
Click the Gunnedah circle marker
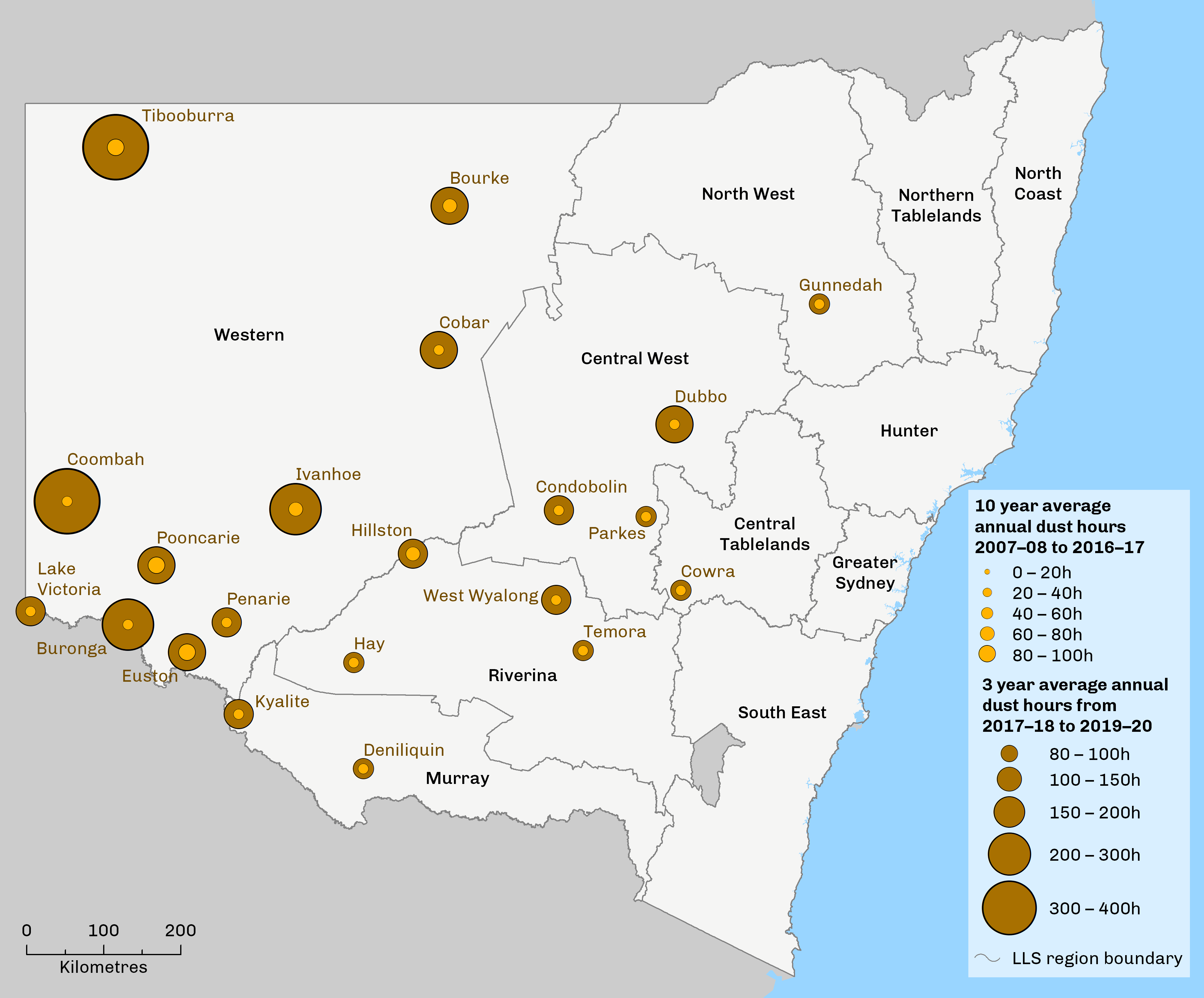click(819, 304)
